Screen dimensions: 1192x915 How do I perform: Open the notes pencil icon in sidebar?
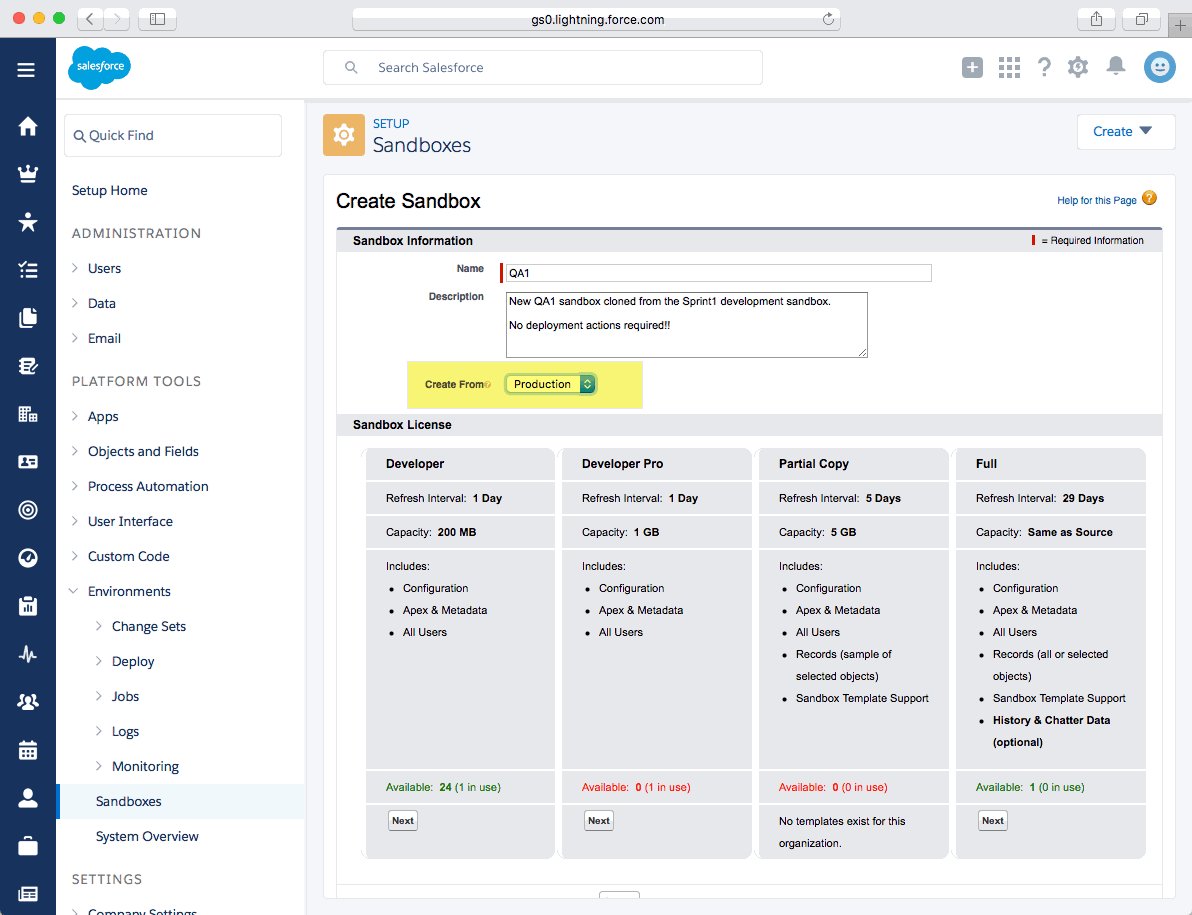pos(27,366)
